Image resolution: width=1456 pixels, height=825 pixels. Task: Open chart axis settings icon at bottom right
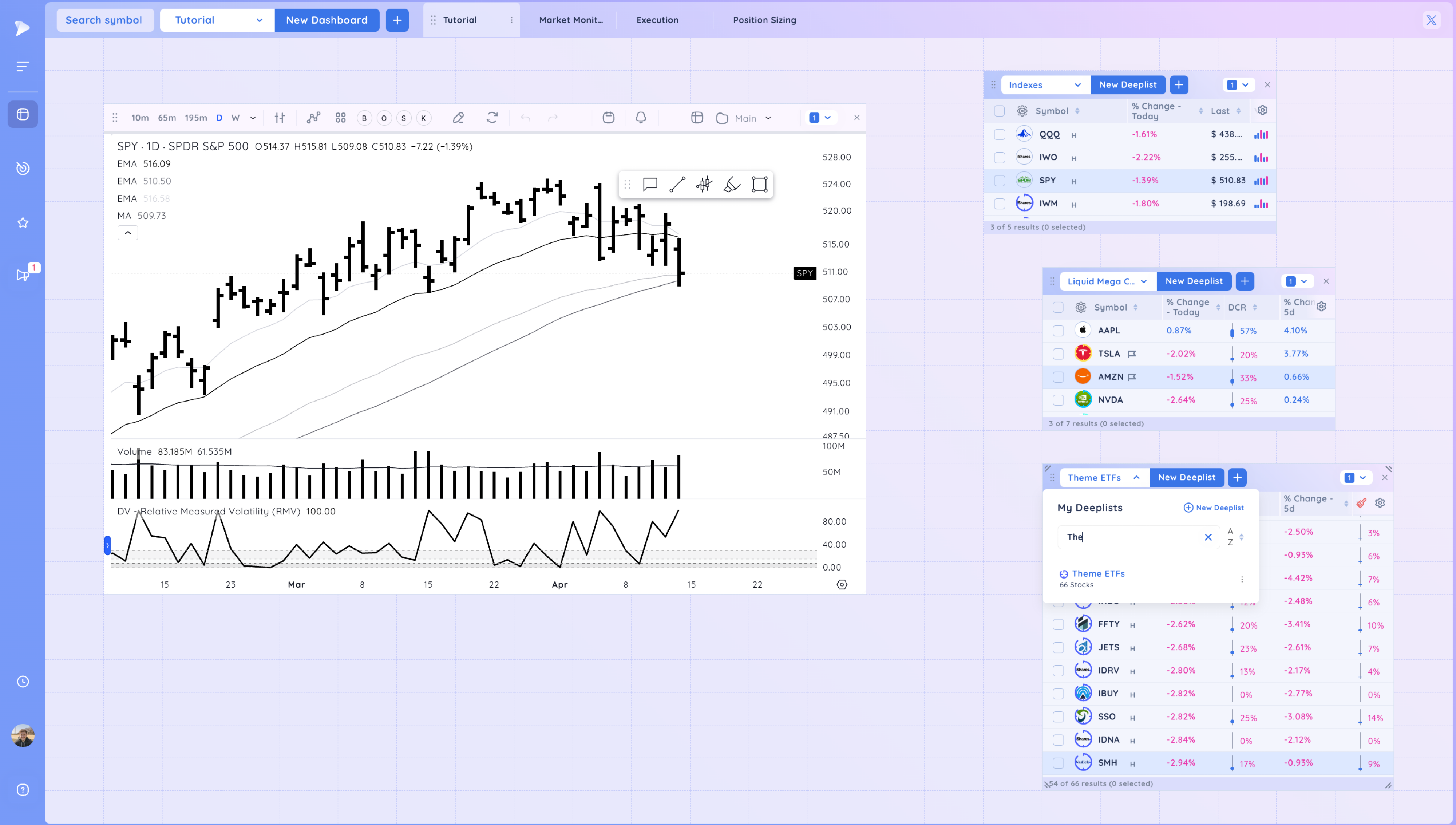coord(842,585)
